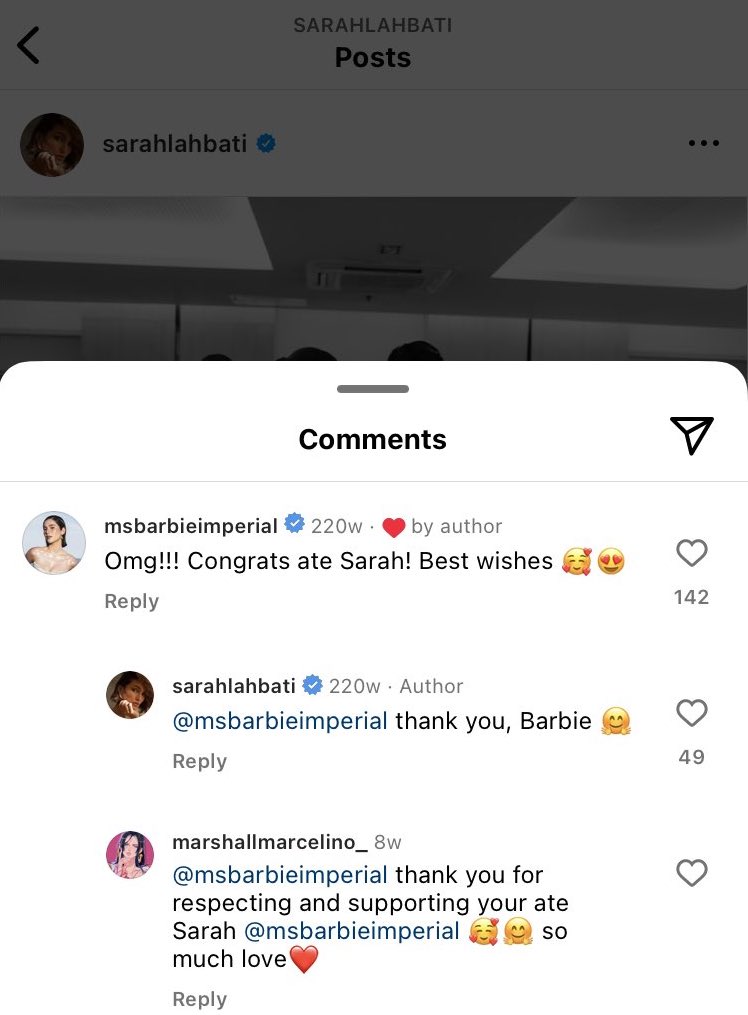Like marshallmarcelino_'s comment
The image size is (748, 1015).
point(692,873)
